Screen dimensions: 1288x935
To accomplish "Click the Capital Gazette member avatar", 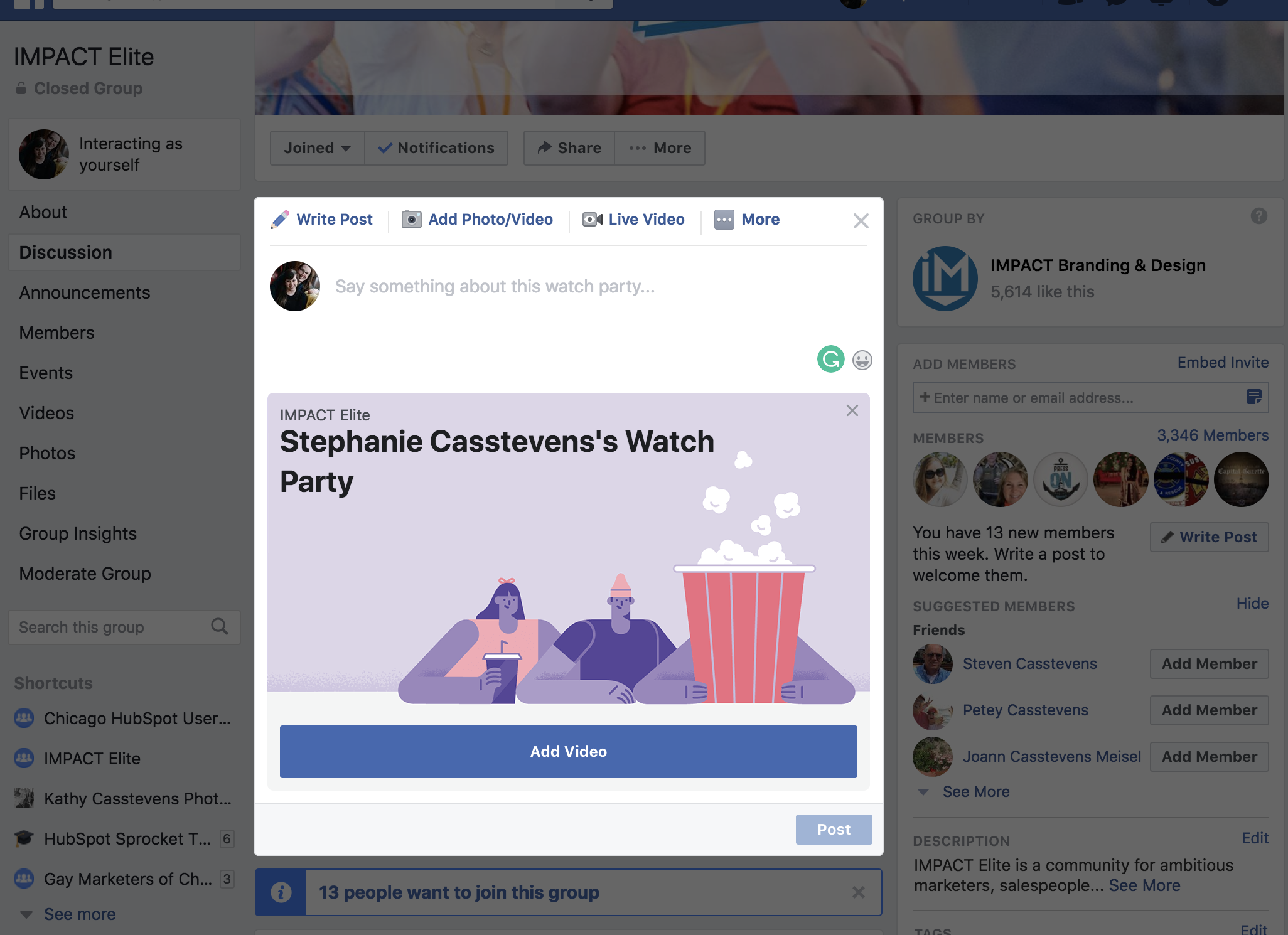I will click(1241, 479).
